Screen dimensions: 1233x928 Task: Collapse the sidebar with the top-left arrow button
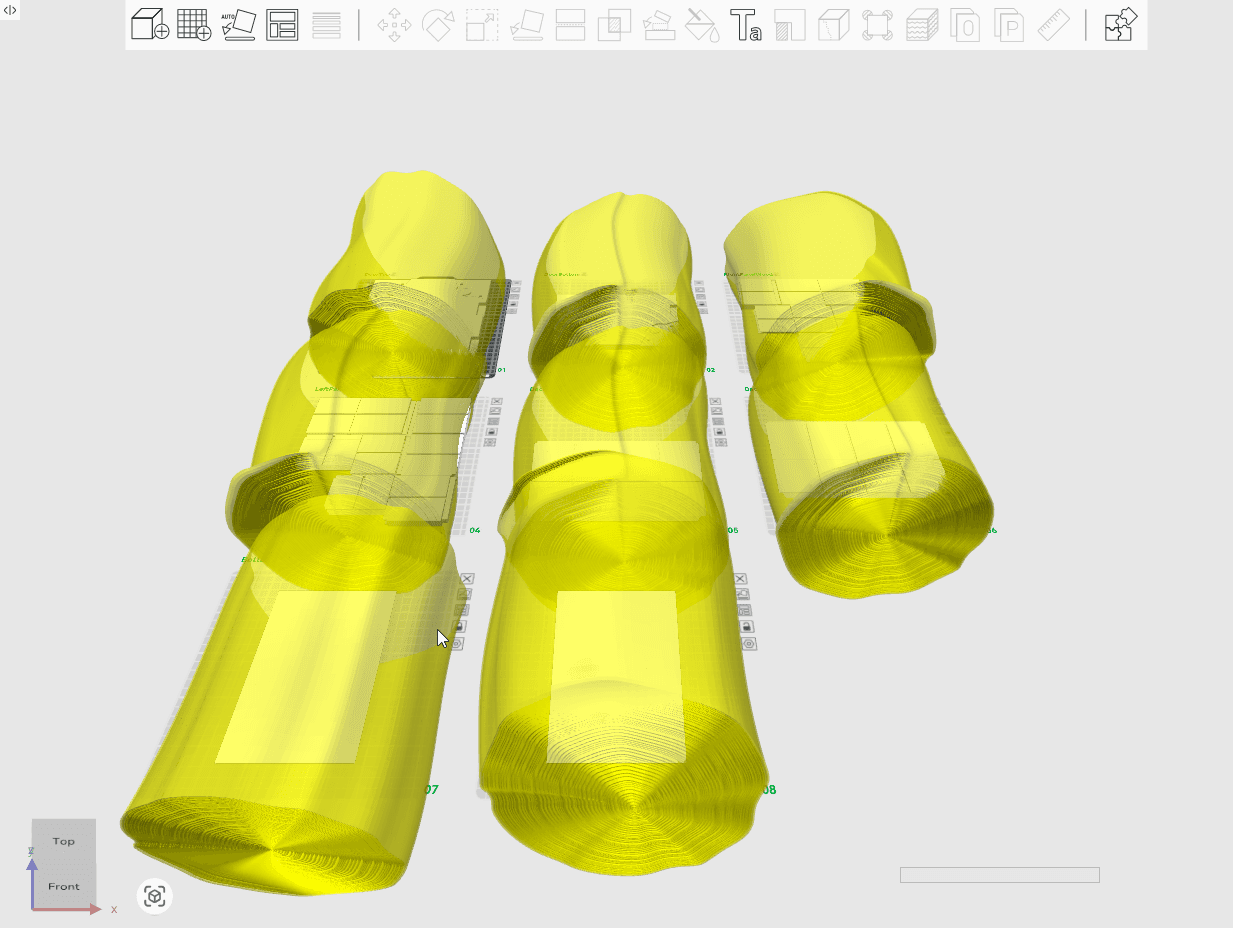10,10
